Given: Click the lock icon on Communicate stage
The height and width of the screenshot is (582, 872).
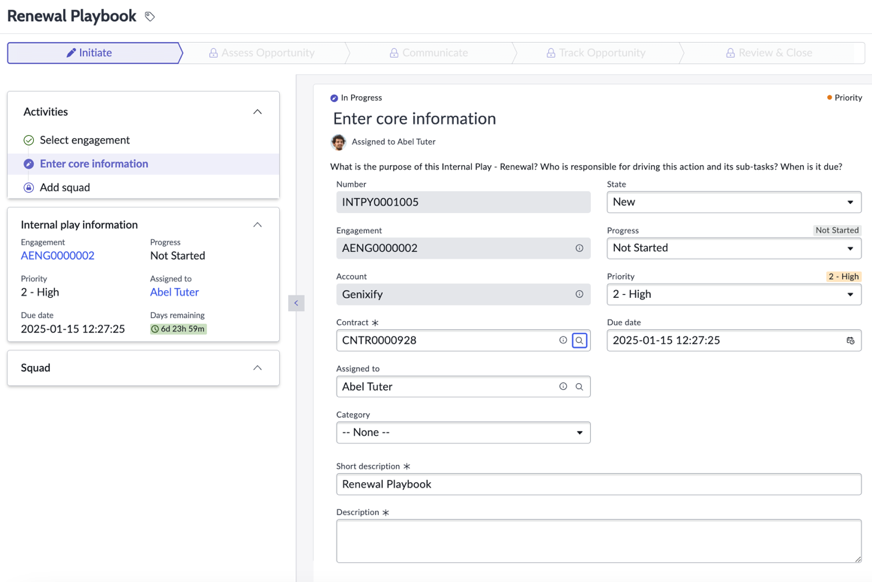Looking at the screenshot, I should point(394,53).
